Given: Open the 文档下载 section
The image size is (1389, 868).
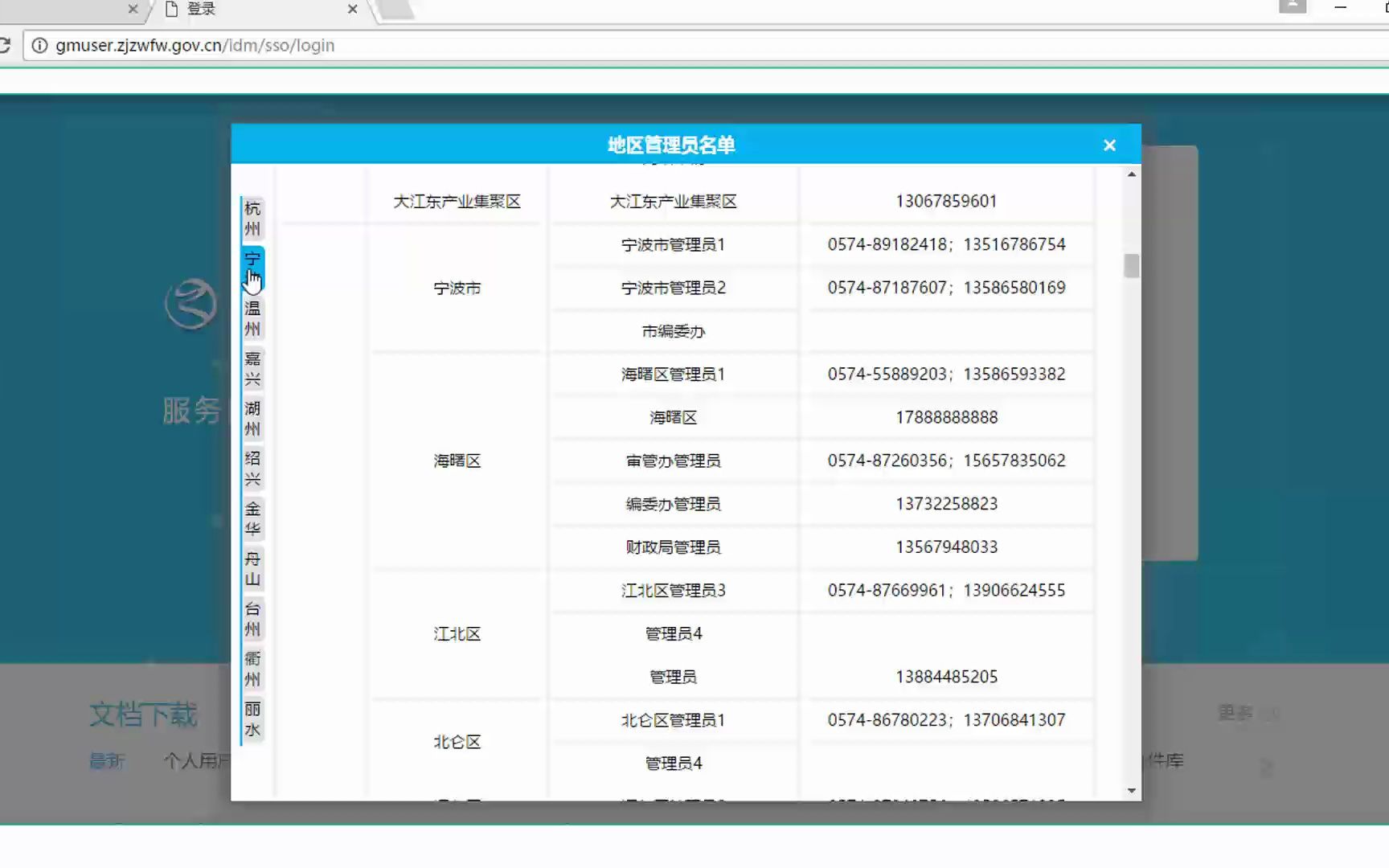Looking at the screenshot, I should 141,714.
